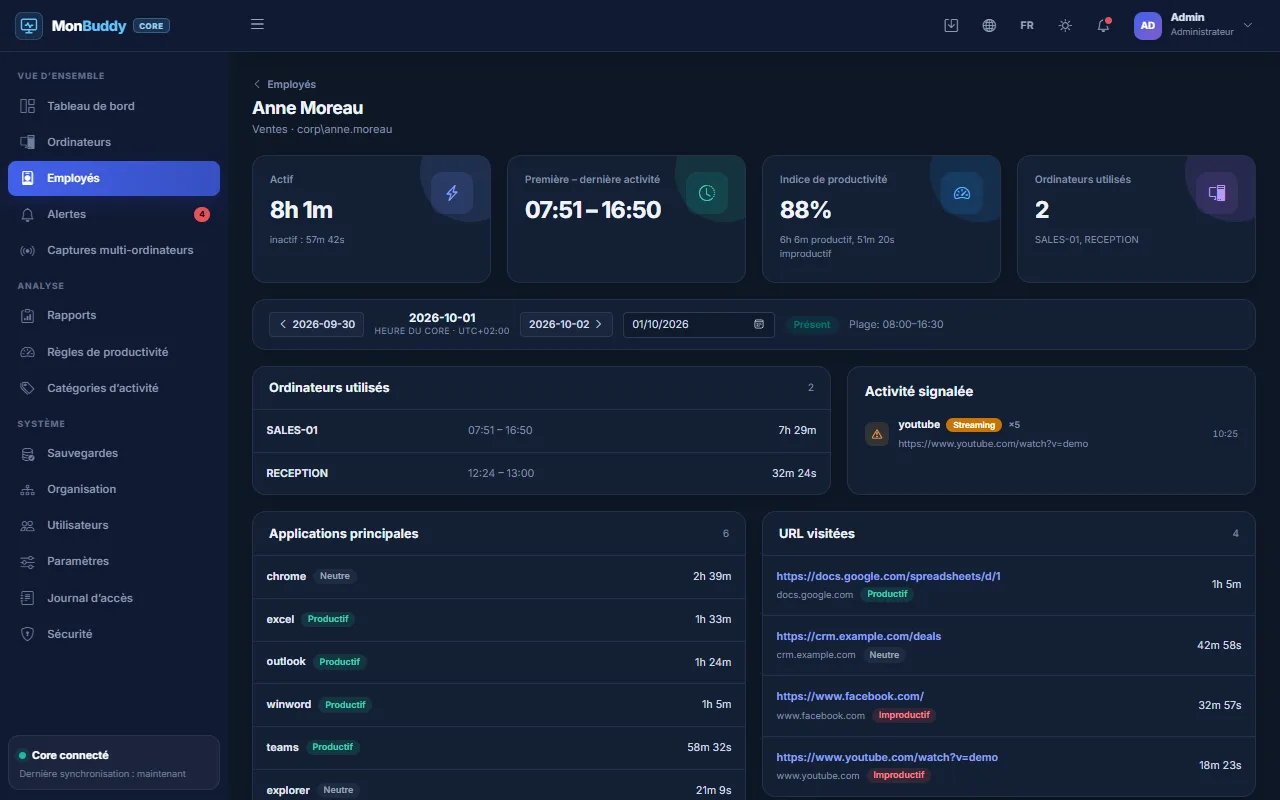Open Règles de productivité
Viewport: 1280px width, 800px height.
pyautogui.click(x=114, y=352)
